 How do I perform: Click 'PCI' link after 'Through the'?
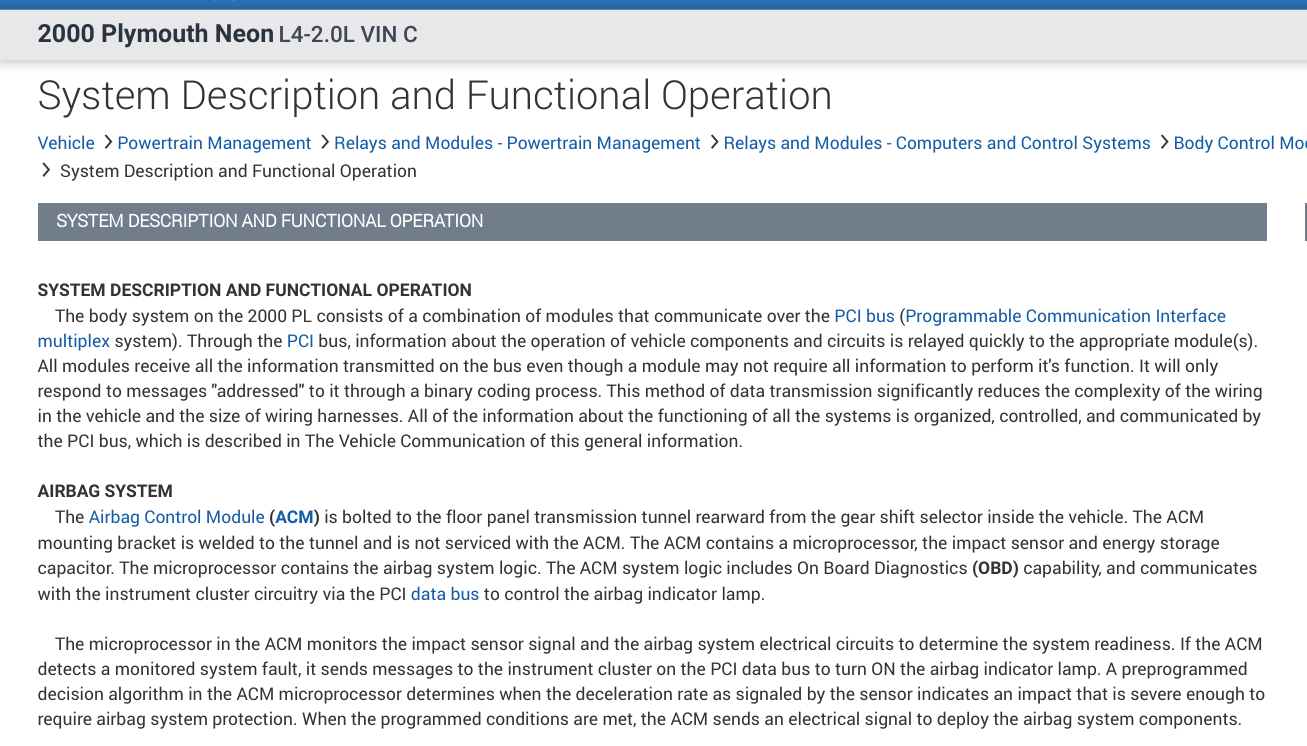tap(300, 341)
